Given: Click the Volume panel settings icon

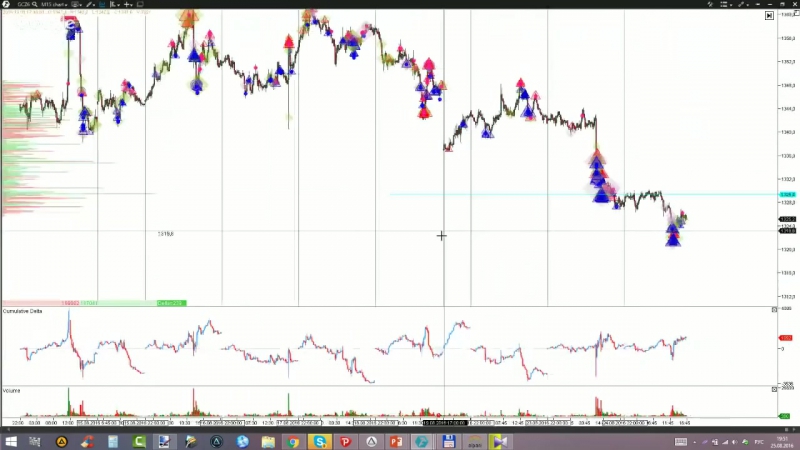Looking at the screenshot, I should (774, 389).
